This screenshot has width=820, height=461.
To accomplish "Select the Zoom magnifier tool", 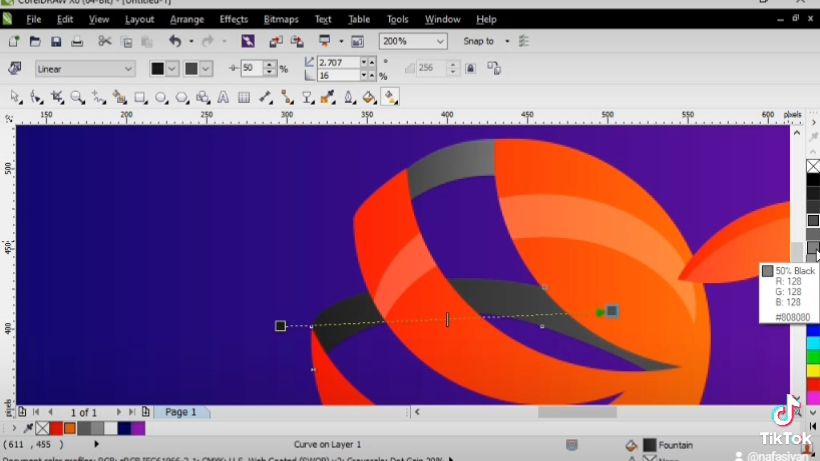I will (78, 97).
